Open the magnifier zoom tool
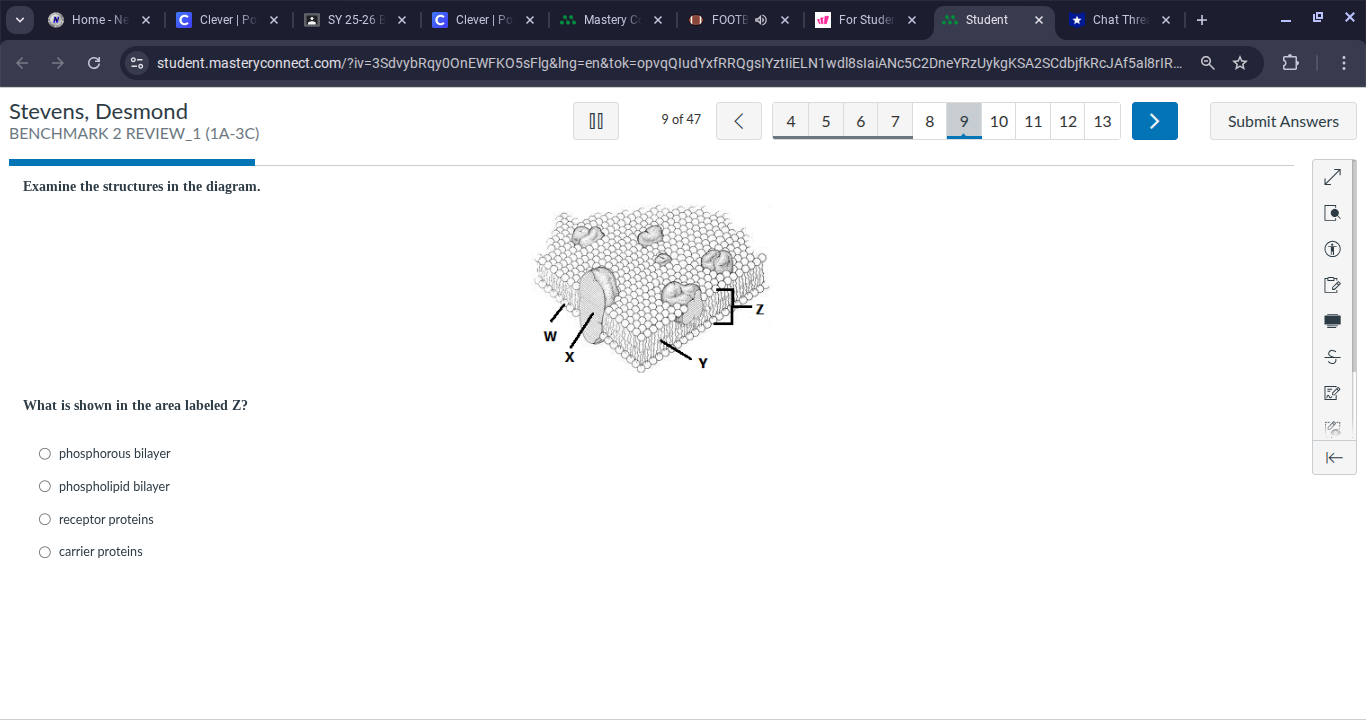Image resolution: width=1366 pixels, height=720 pixels. tap(1332, 213)
